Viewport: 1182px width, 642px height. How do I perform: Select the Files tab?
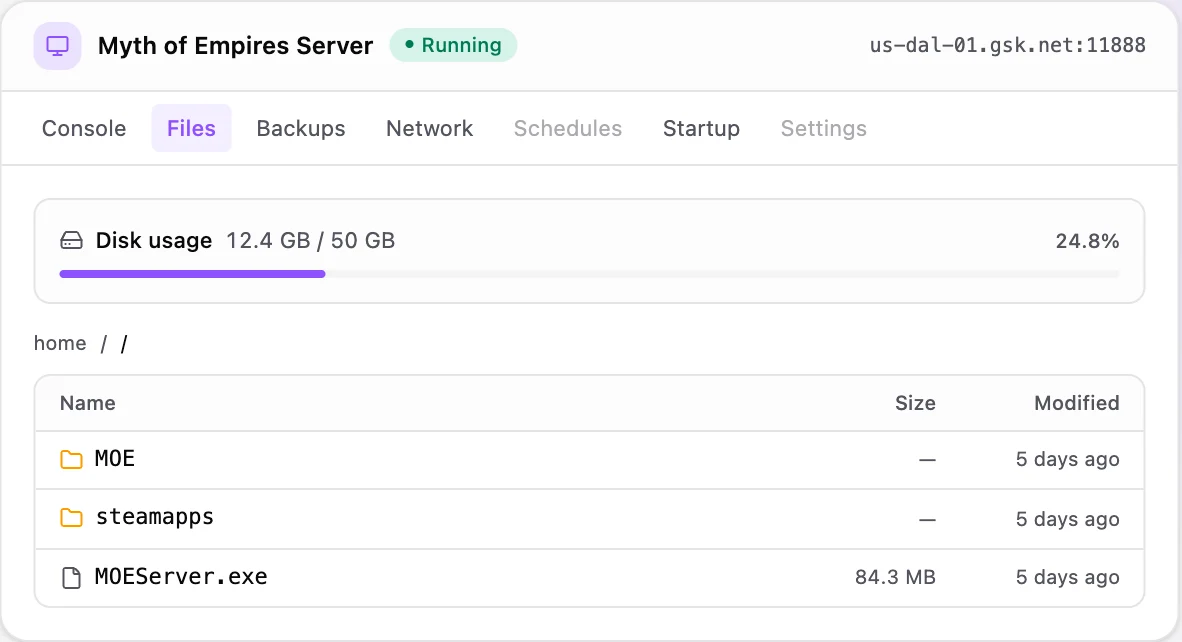(x=191, y=128)
